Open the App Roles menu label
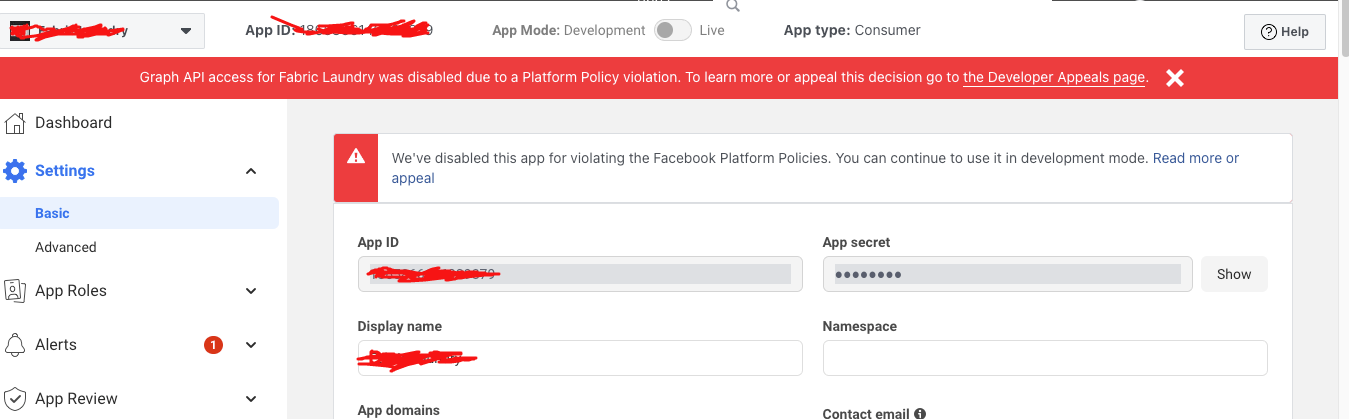 pos(71,291)
